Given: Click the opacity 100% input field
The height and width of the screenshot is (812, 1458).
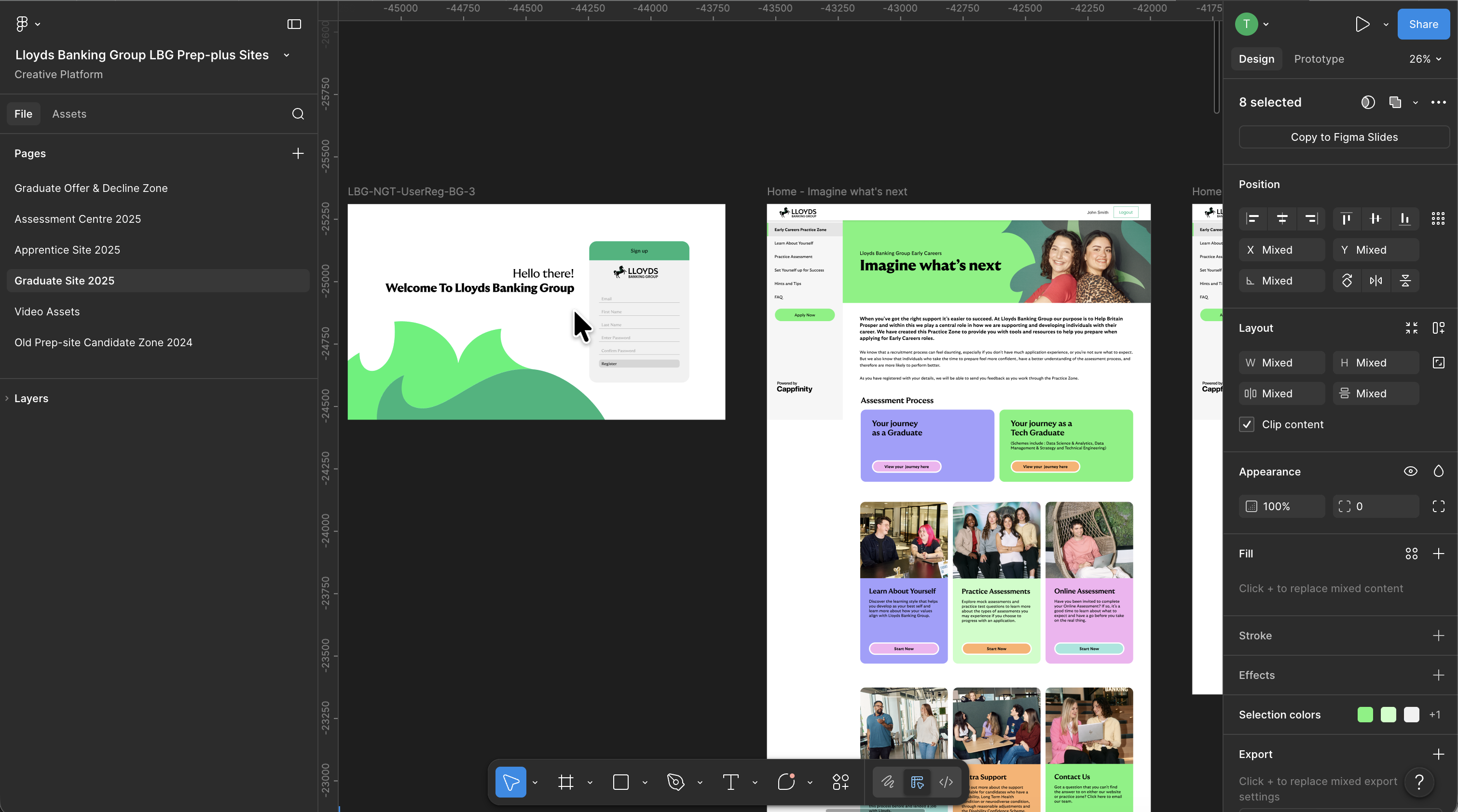Looking at the screenshot, I should coord(1282,506).
